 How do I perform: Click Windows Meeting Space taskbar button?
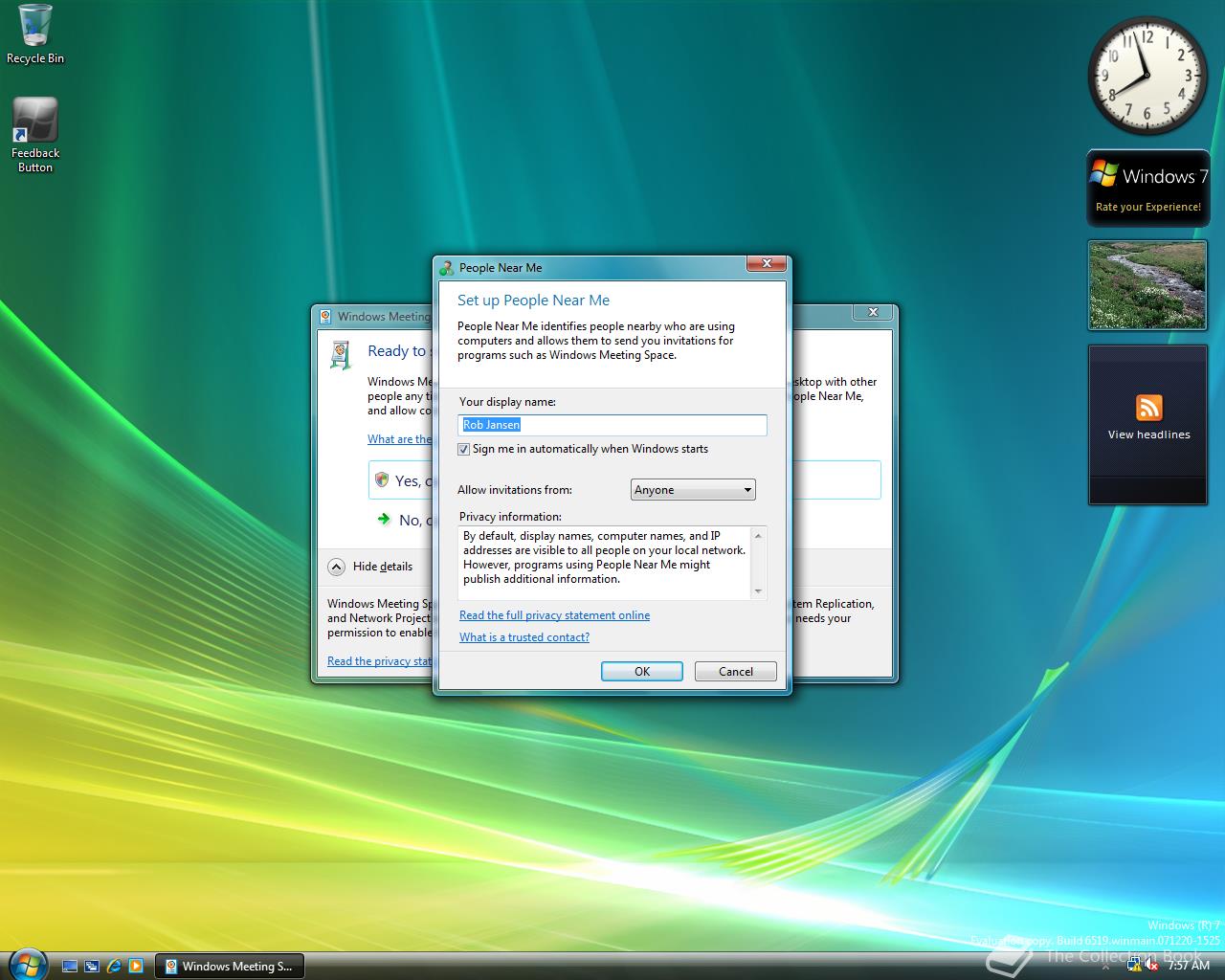click(230, 967)
